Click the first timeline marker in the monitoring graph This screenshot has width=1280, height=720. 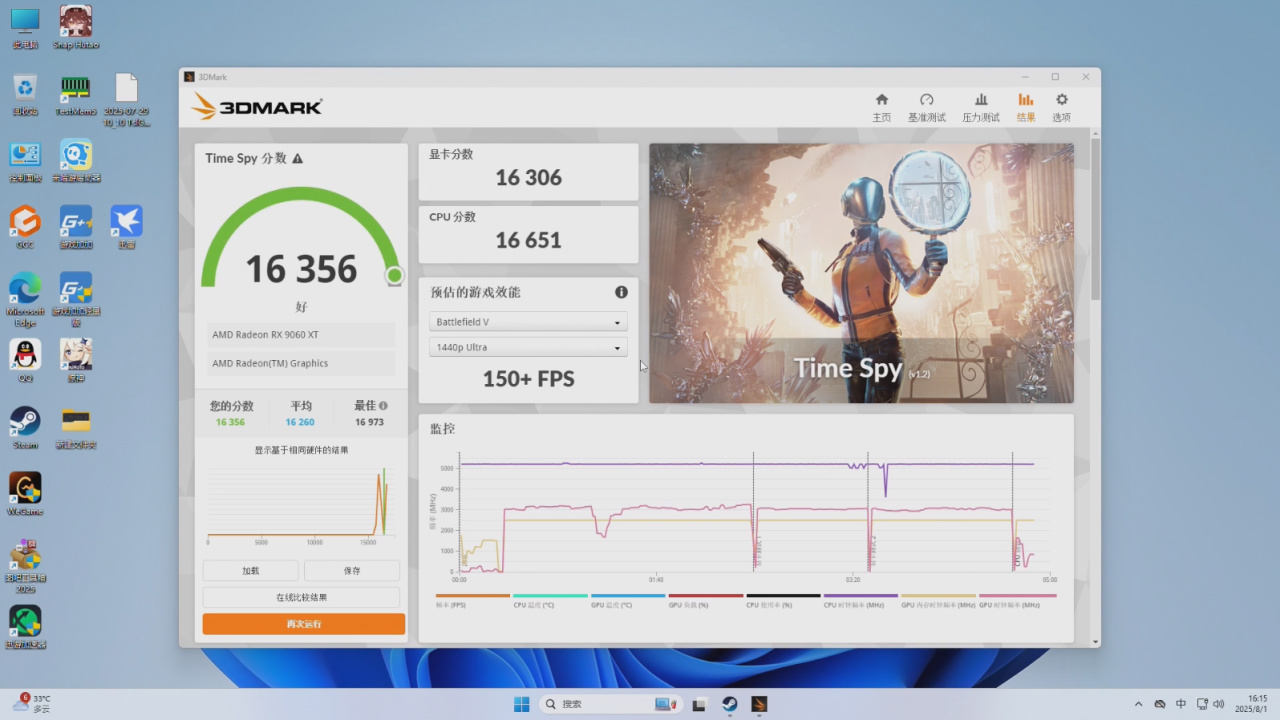click(754, 512)
